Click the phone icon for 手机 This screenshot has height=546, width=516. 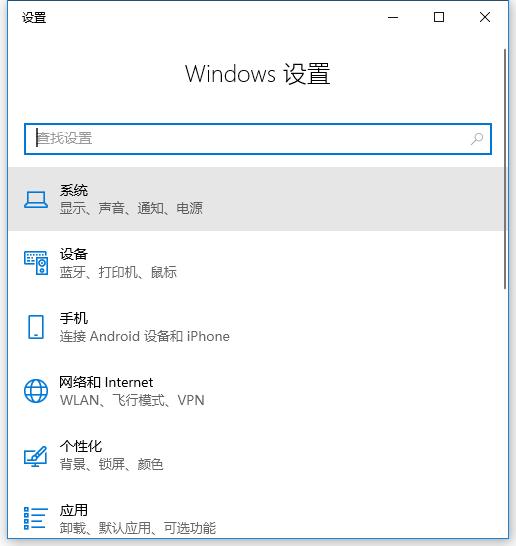(36, 327)
